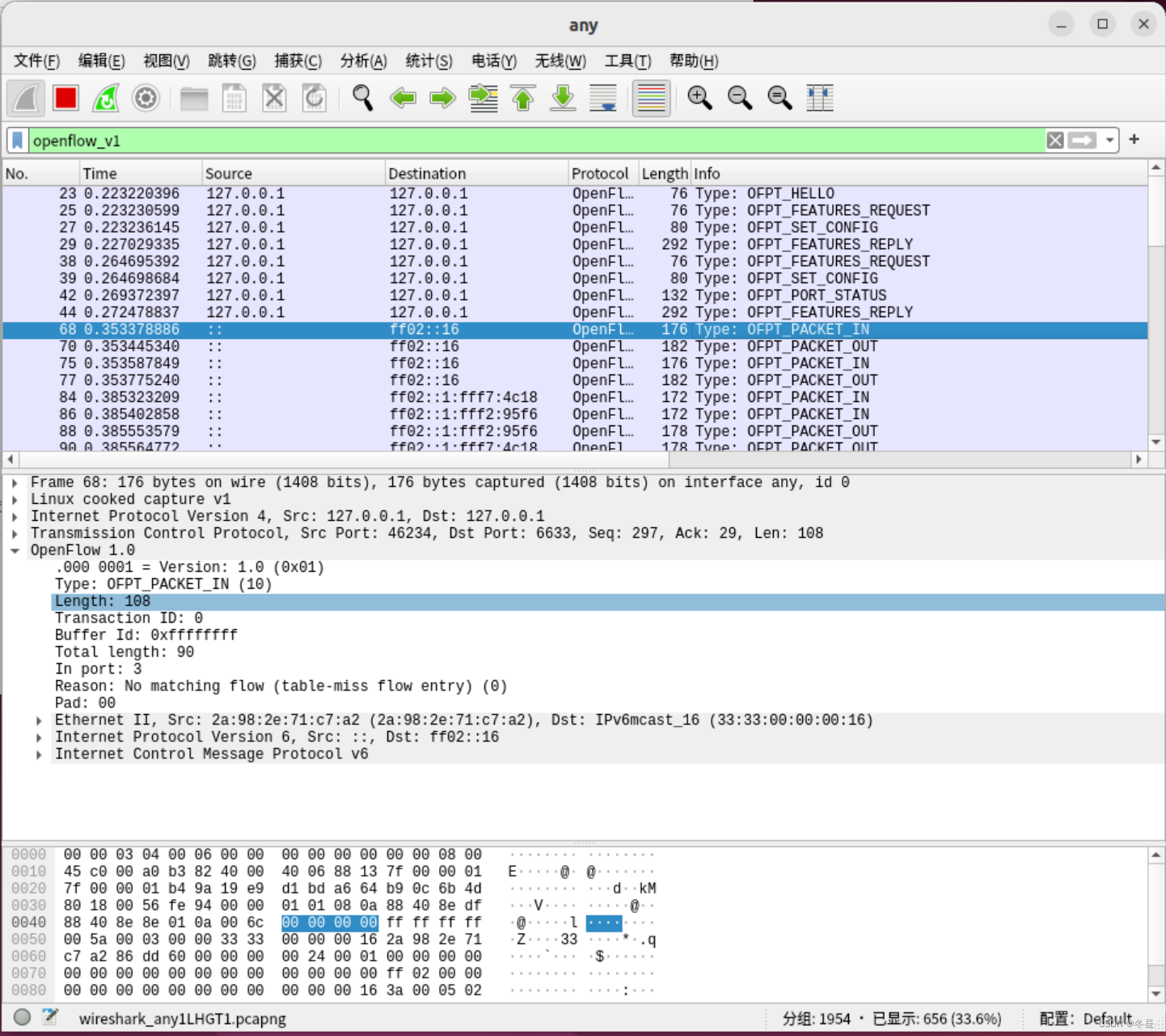Open recent display filter dropdown
Screen dimensions: 1166x1036
pyautogui.click(x=1110, y=141)
